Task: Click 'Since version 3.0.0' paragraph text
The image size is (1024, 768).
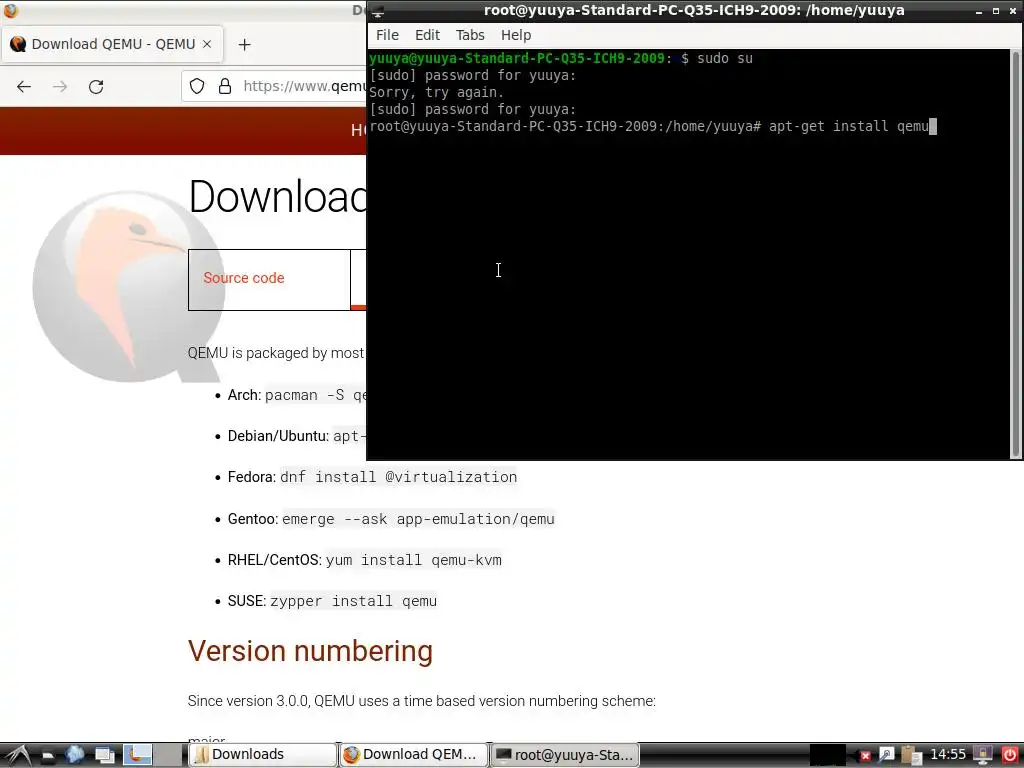Action: [421, 701]
